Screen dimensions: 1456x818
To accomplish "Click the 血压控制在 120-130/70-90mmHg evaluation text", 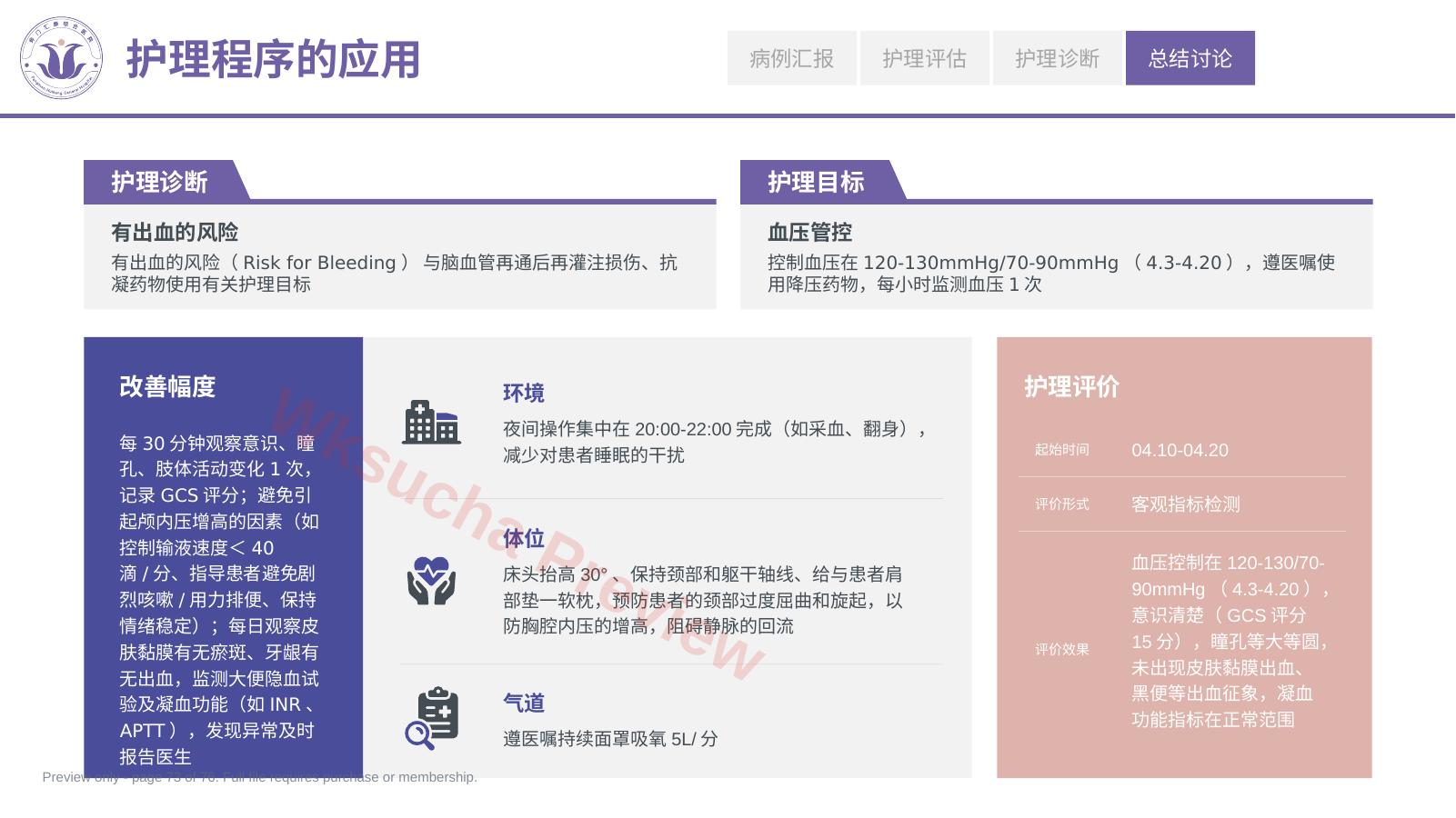I will tap(1231, 641).
